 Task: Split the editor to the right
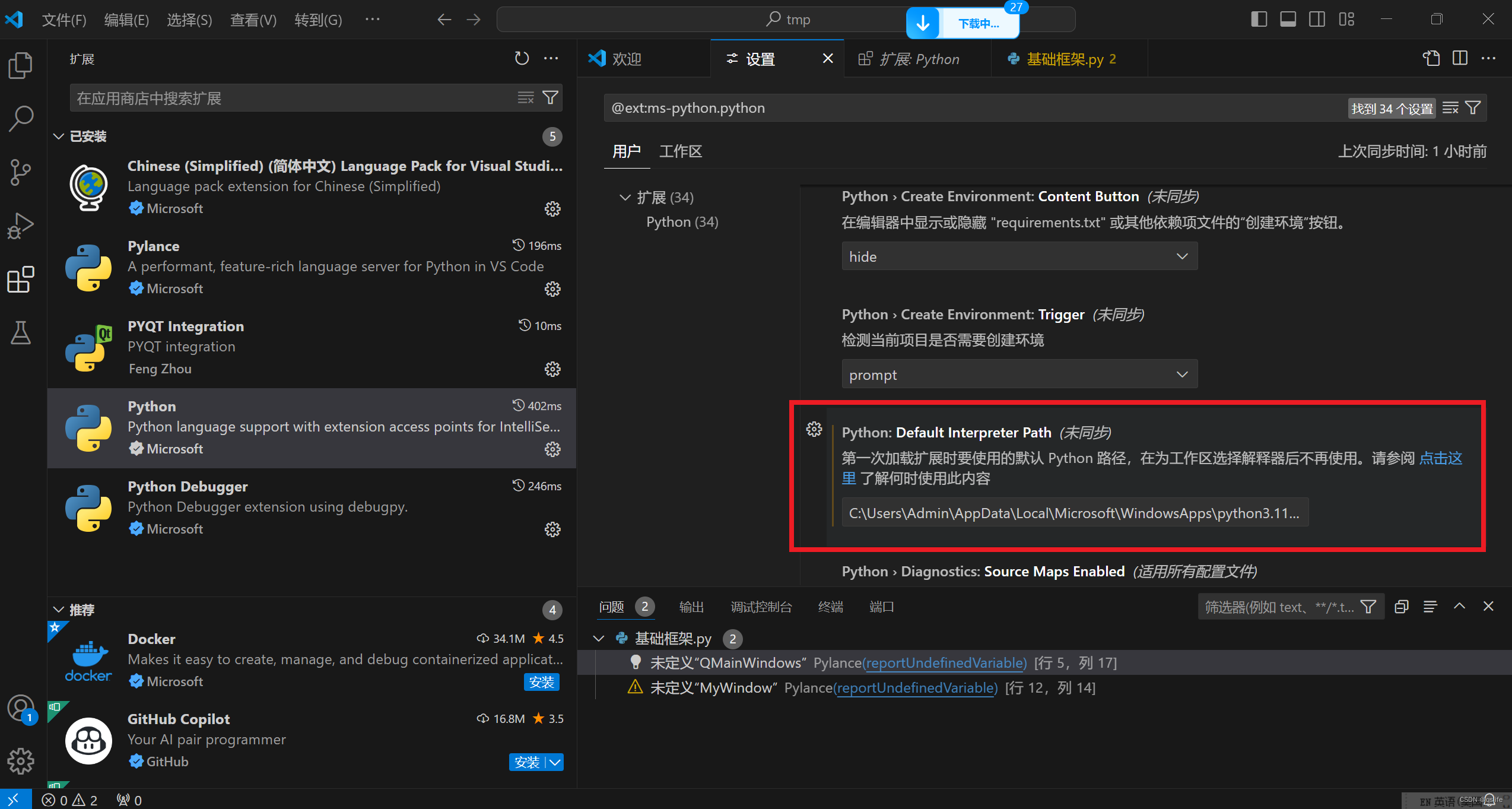click(1460, 58)
